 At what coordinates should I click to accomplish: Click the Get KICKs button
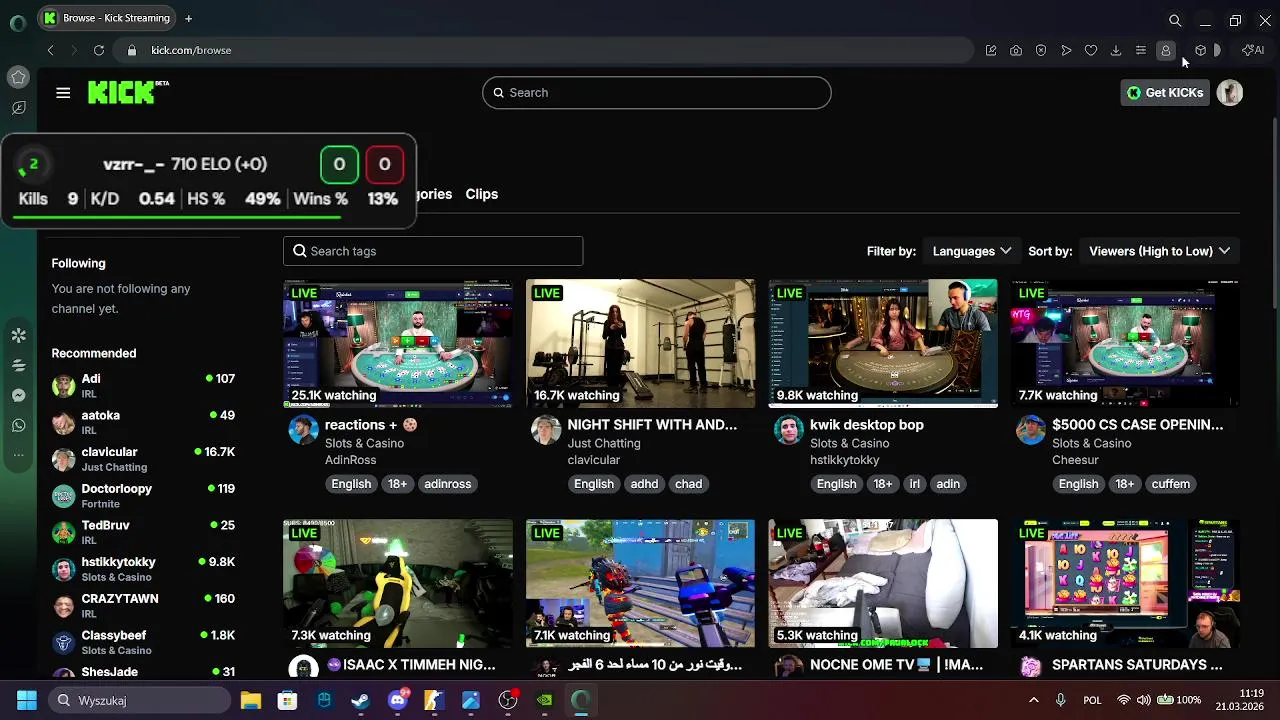pos(1165,93)
